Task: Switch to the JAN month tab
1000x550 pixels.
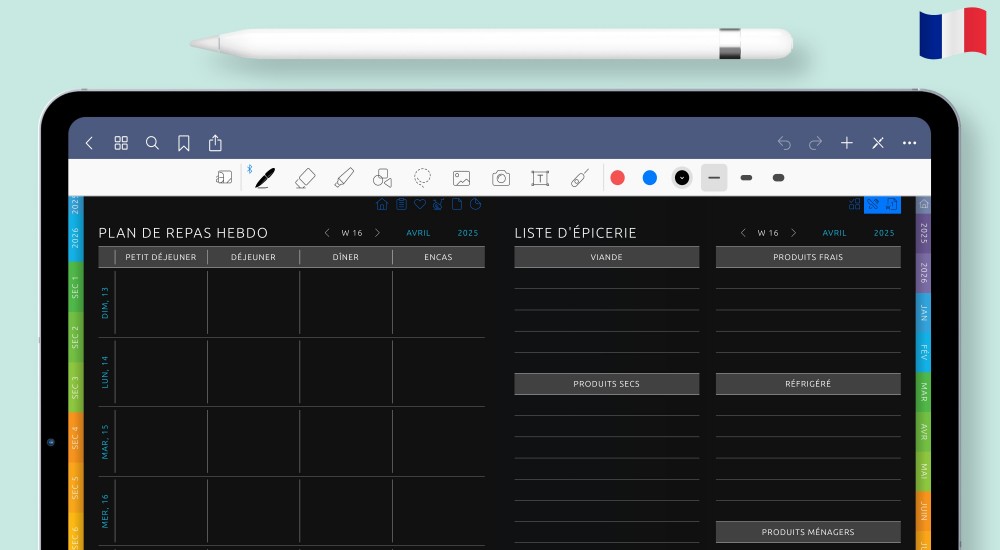Action: tap(923, 313)
